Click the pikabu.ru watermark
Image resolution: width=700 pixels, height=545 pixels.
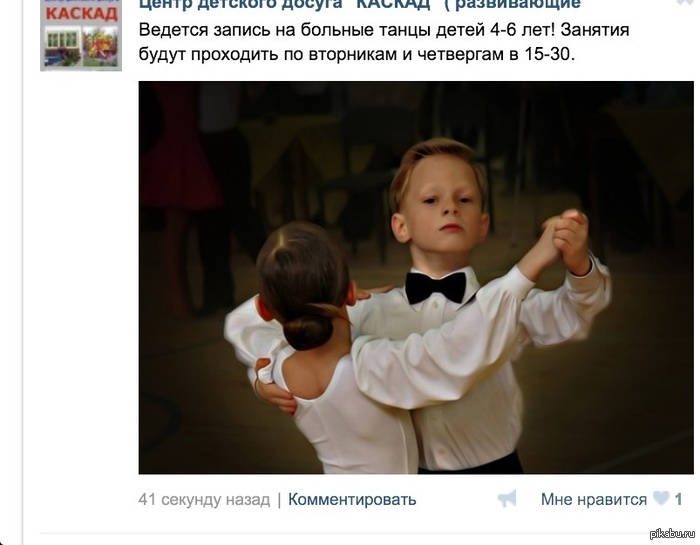673,534
